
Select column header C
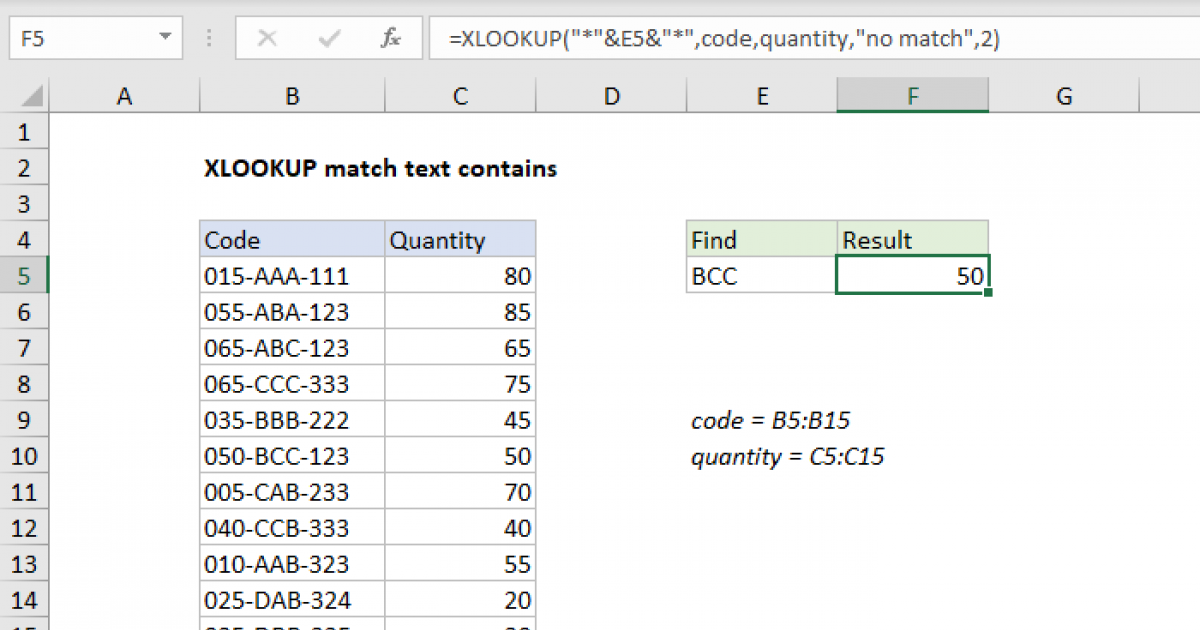pyautogui.click(x=460, y=95)
